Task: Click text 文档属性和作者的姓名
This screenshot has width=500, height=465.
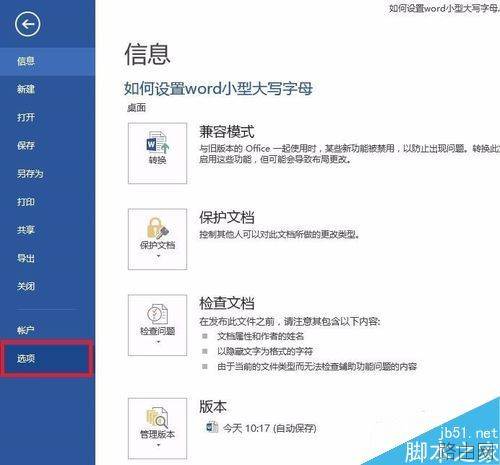Action: tap(260, 336)
